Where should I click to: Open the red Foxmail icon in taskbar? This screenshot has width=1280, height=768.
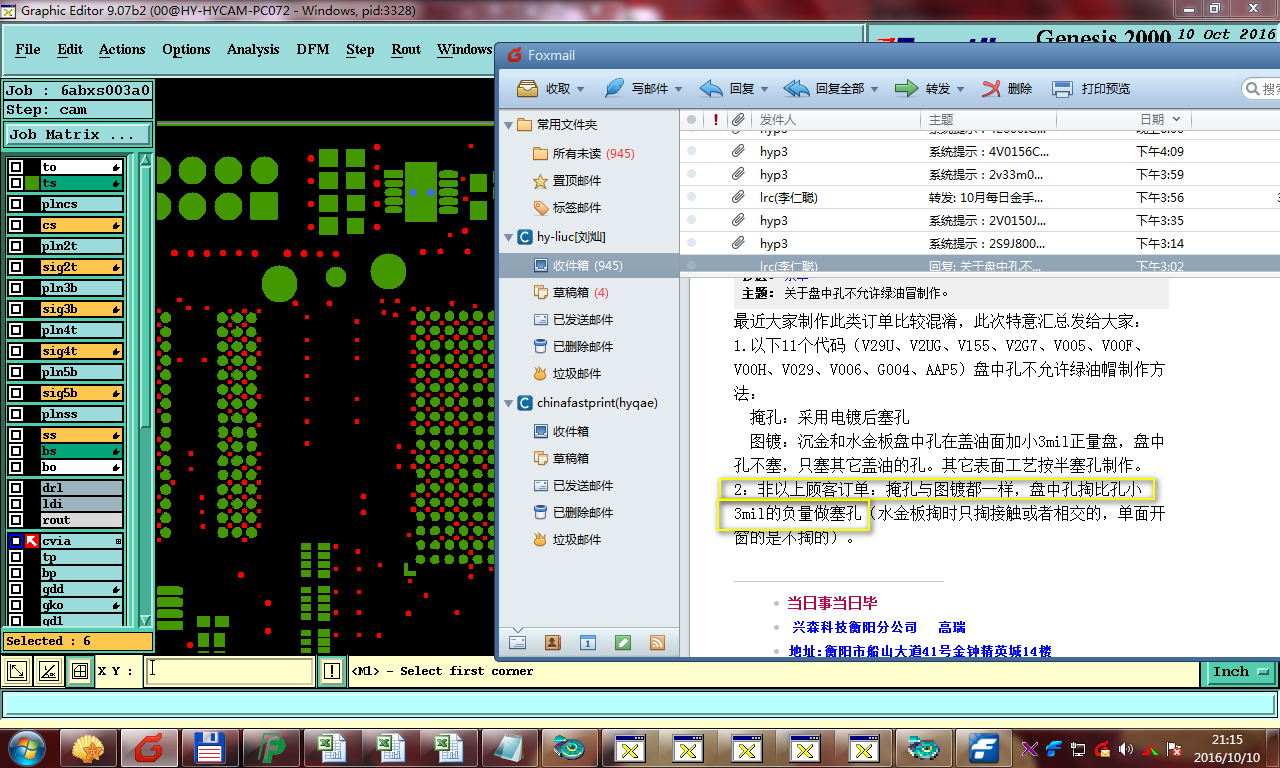(151, 747)
